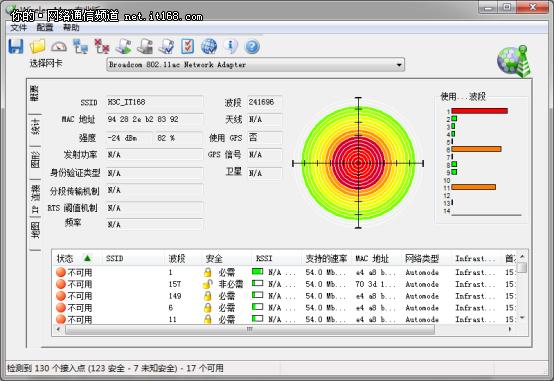The width and height of the screenshot is (554, 381).
Task: Sort list by the 支持的速率 column header
Action: (326, 258)
